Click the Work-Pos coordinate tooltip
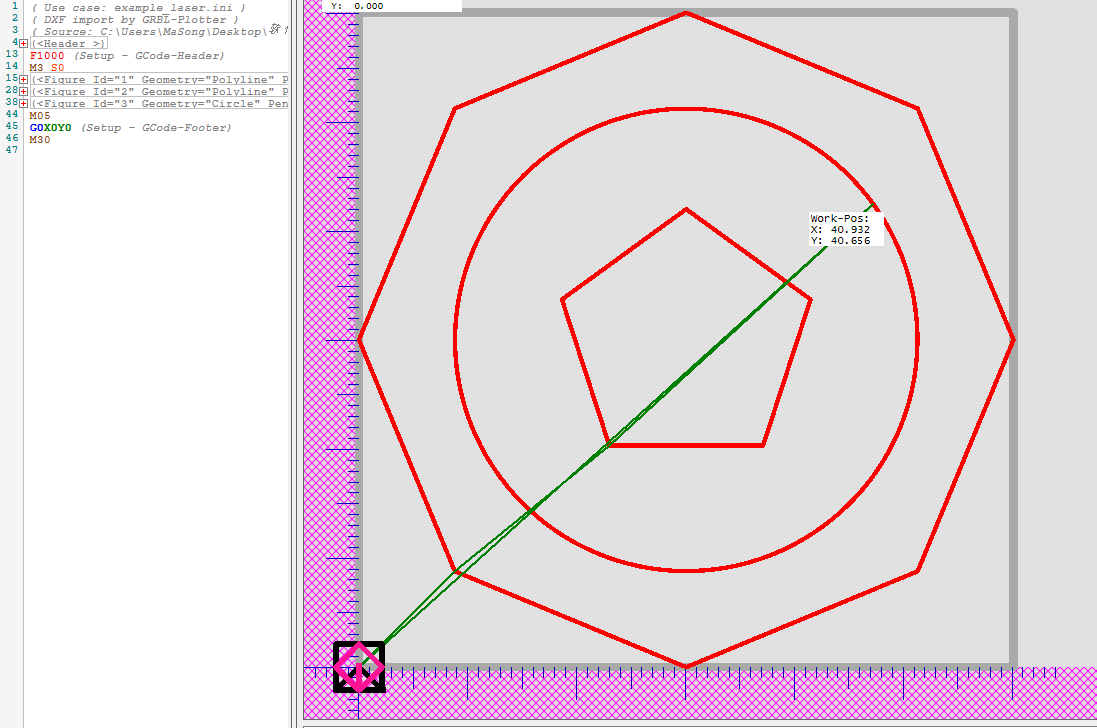This screenshot has height=728, width=1097. (x=845, y=229)
